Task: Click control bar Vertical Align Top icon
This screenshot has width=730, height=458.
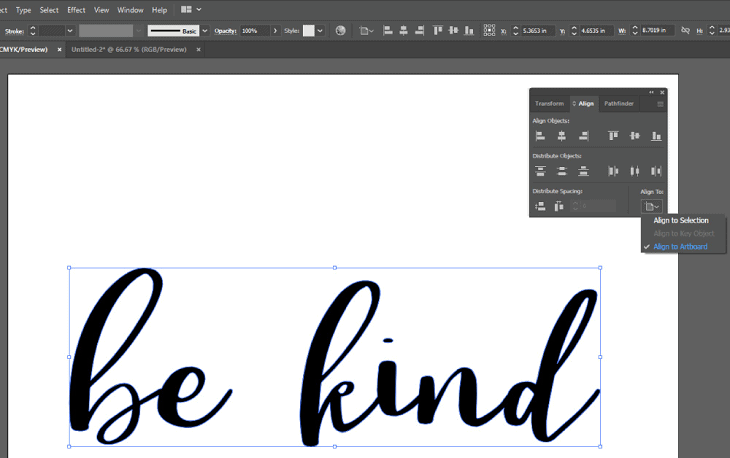Action: pos(438,31)
